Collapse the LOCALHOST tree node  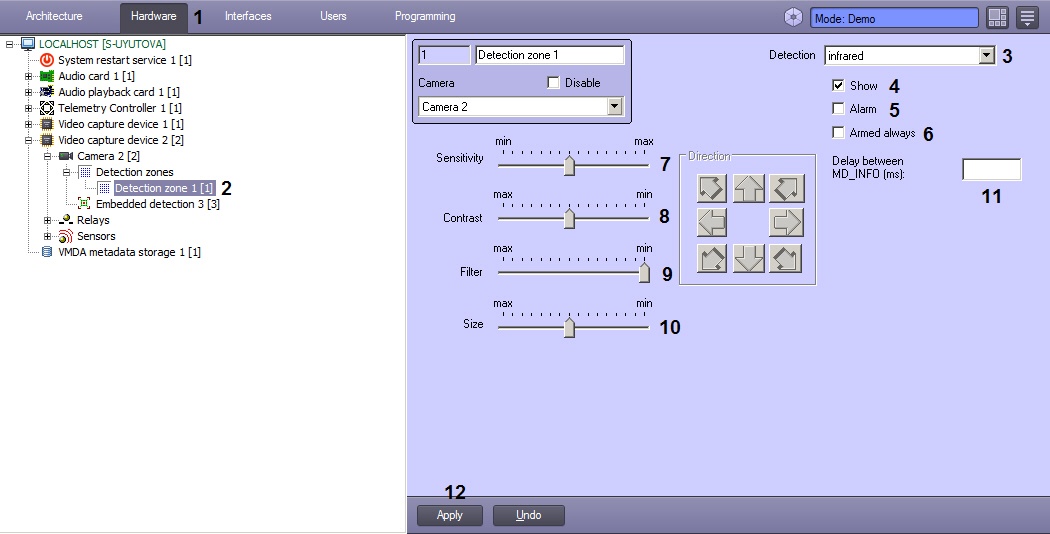coord(9,44)
